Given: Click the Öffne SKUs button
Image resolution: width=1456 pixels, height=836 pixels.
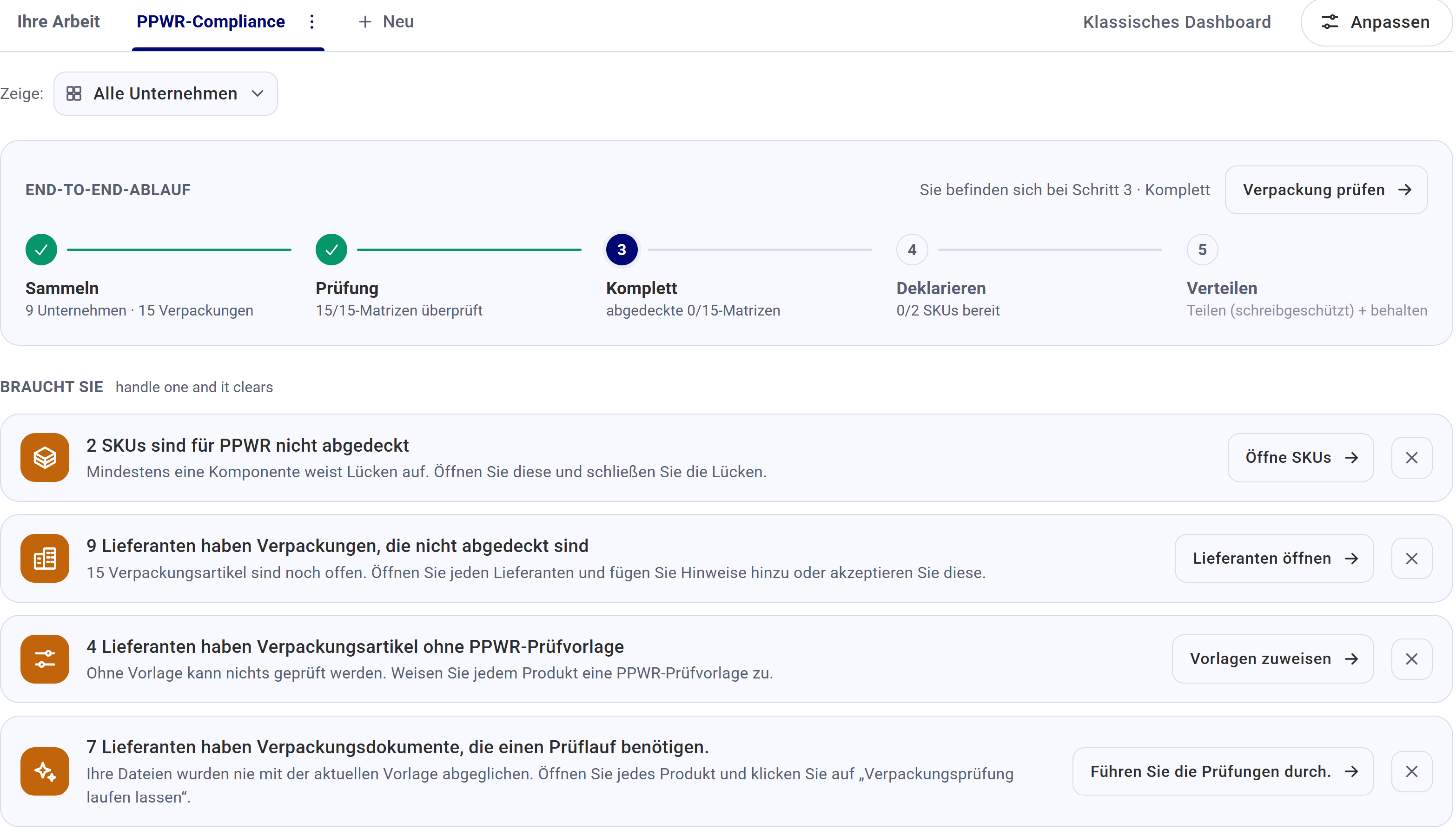Looking at the screenshot, I should pos(1301,458).
